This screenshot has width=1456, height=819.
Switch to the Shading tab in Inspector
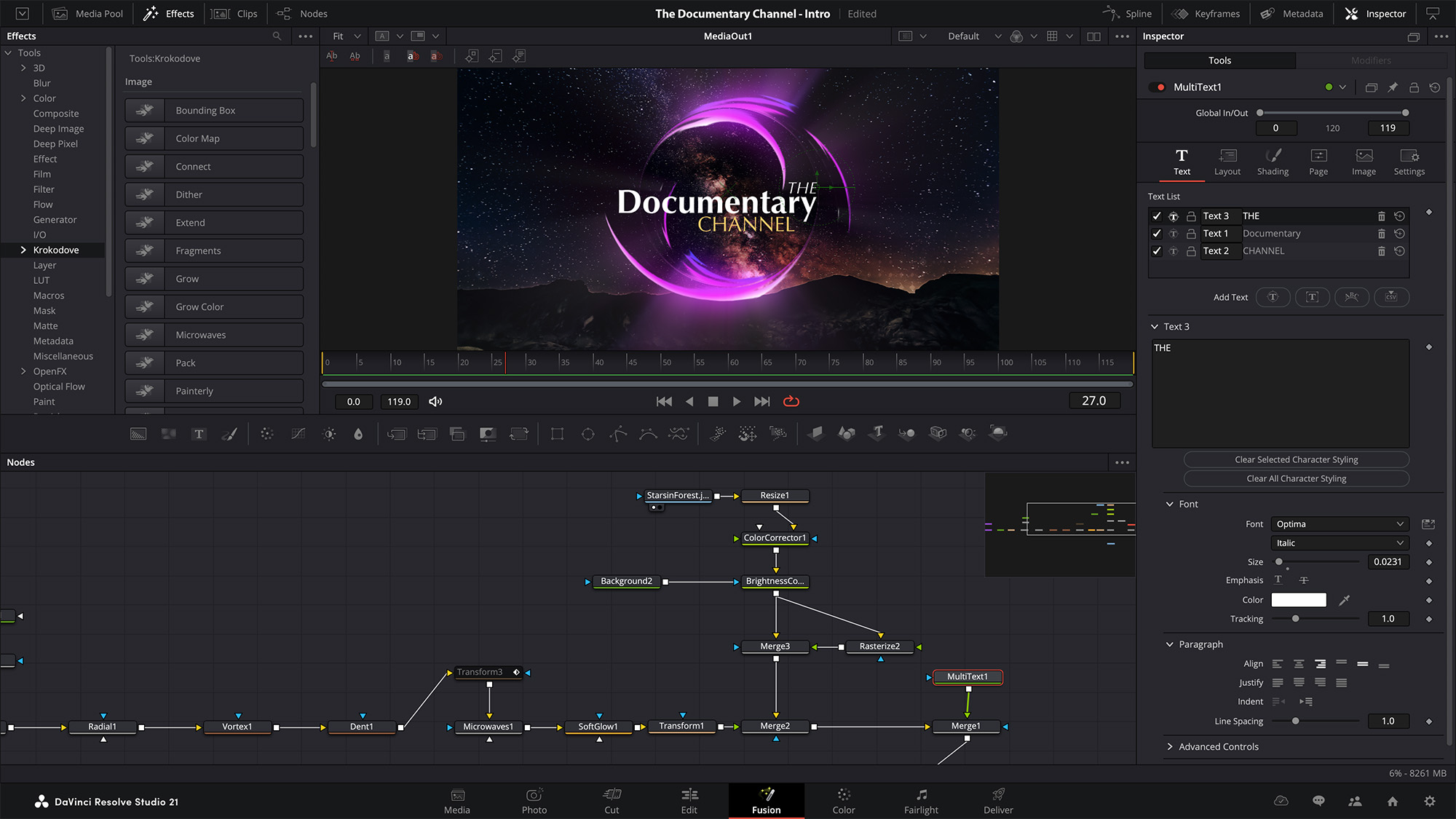(1273, 161)
